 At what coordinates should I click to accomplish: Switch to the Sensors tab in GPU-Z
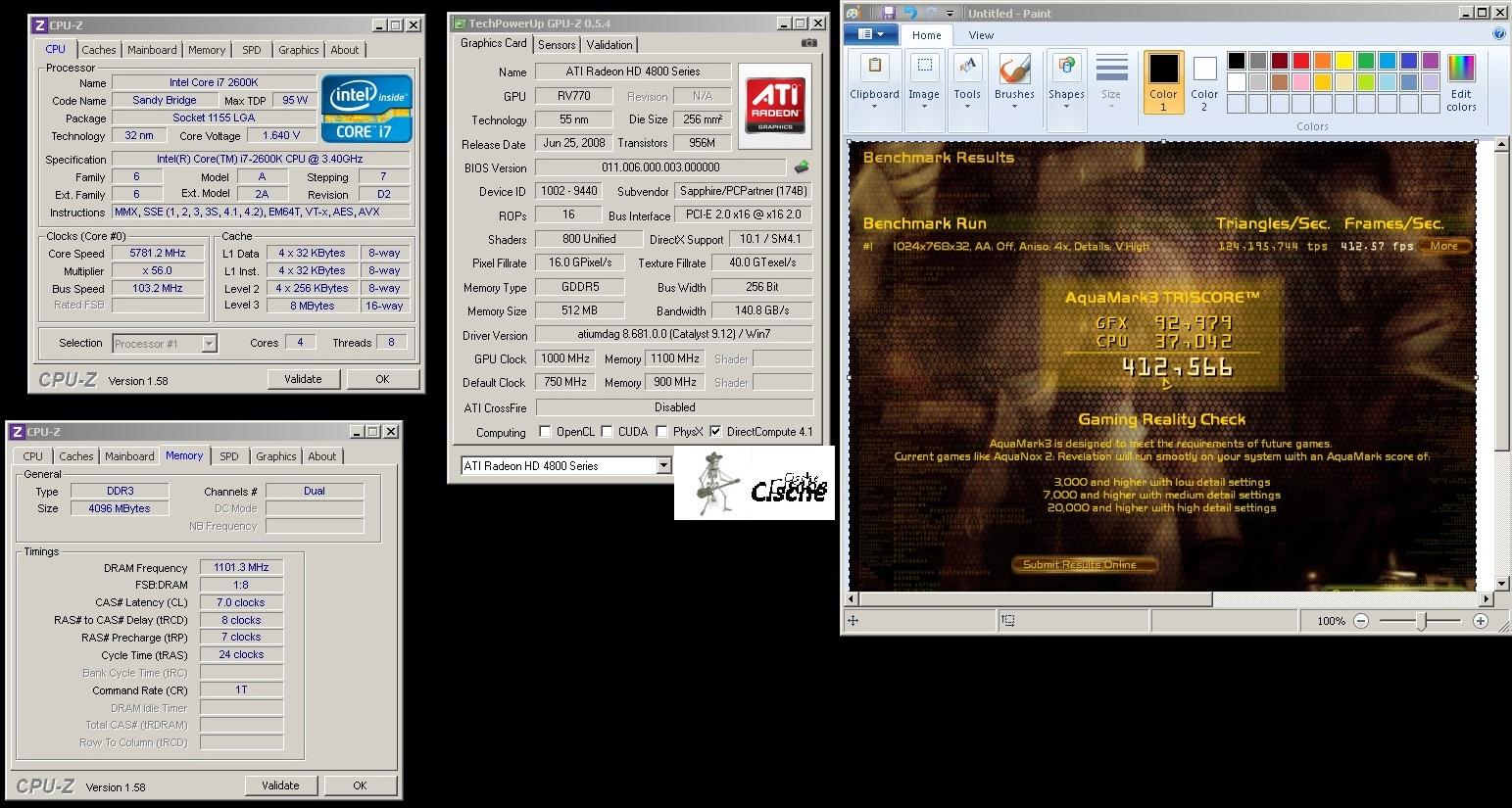pos(557,45)
